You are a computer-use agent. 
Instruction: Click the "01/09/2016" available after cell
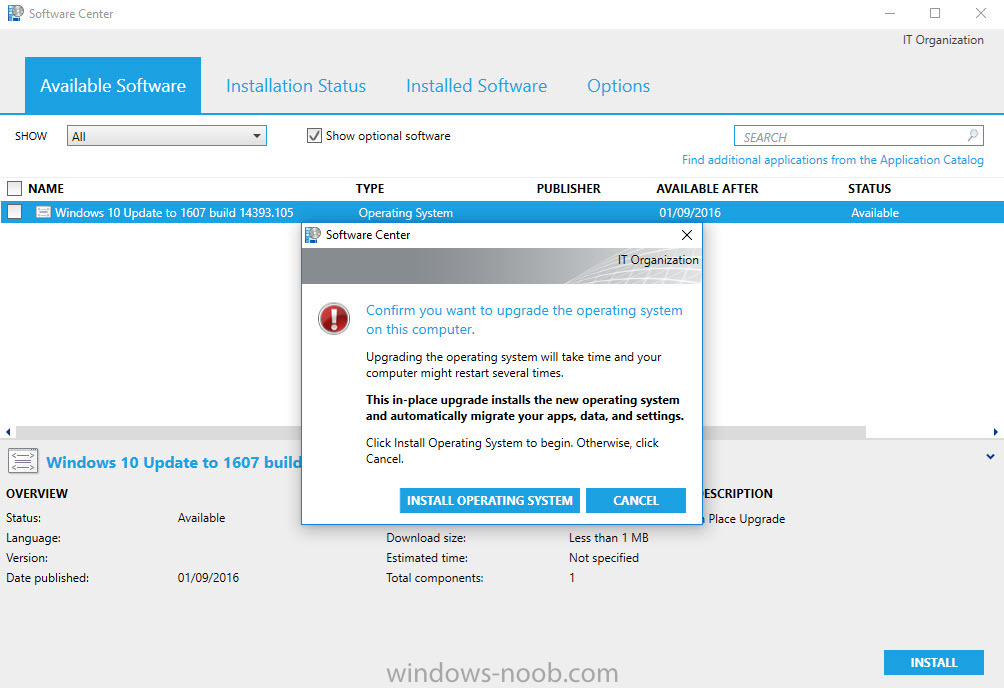point(690,213)
